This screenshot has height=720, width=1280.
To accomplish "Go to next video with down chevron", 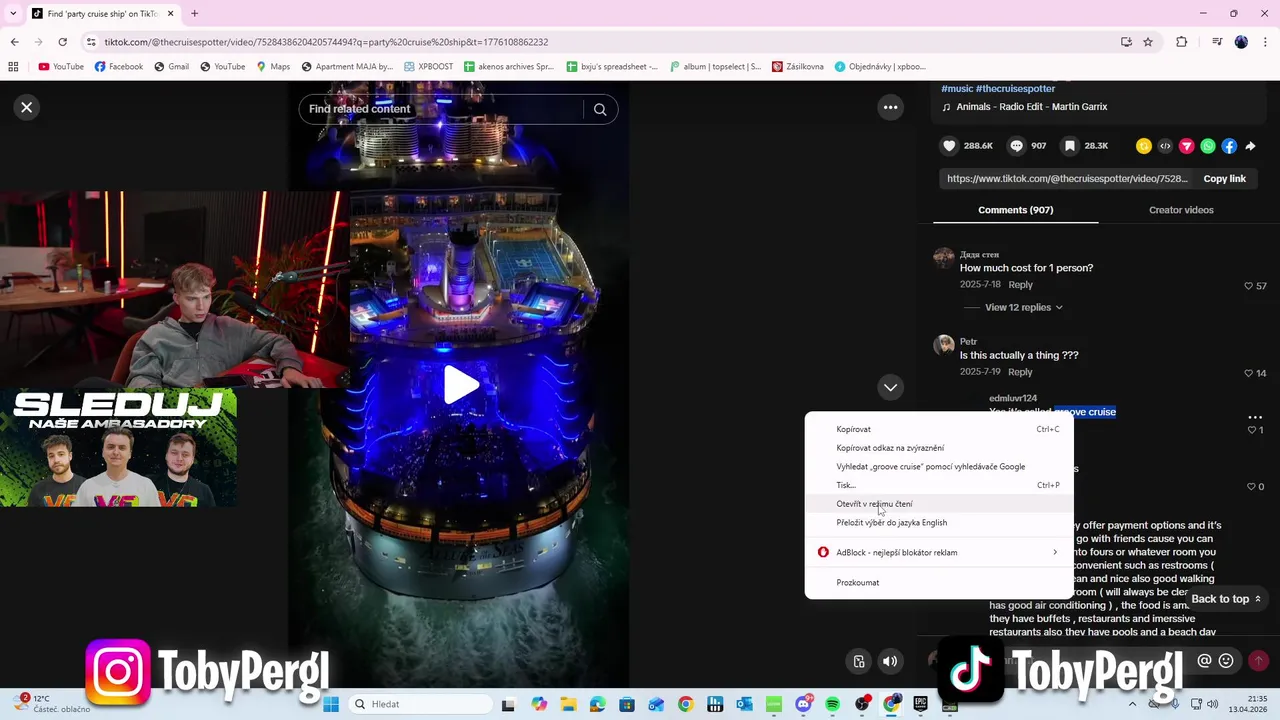I will [x=890, y=387].
